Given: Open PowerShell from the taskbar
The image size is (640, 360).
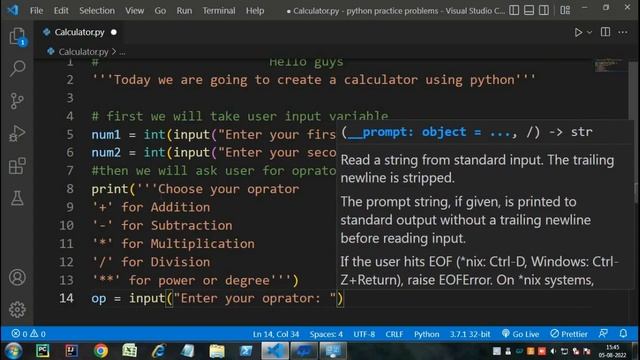Looking at the screenshot, I should tap(246, 351).
